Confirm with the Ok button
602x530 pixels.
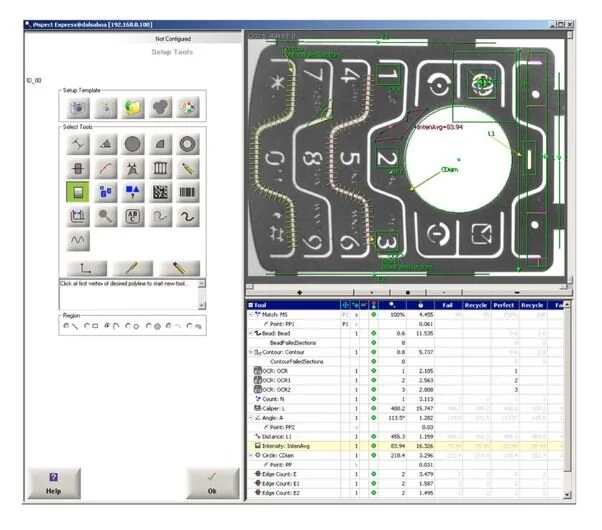[x=212, y=484]
